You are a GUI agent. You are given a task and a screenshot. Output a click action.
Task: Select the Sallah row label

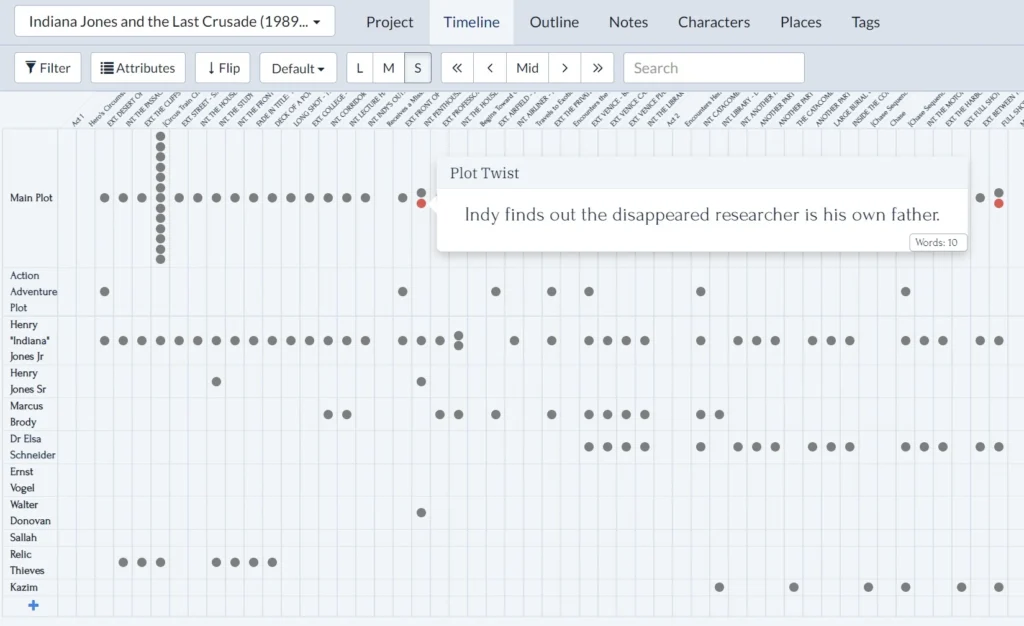(x=24, y=537)
